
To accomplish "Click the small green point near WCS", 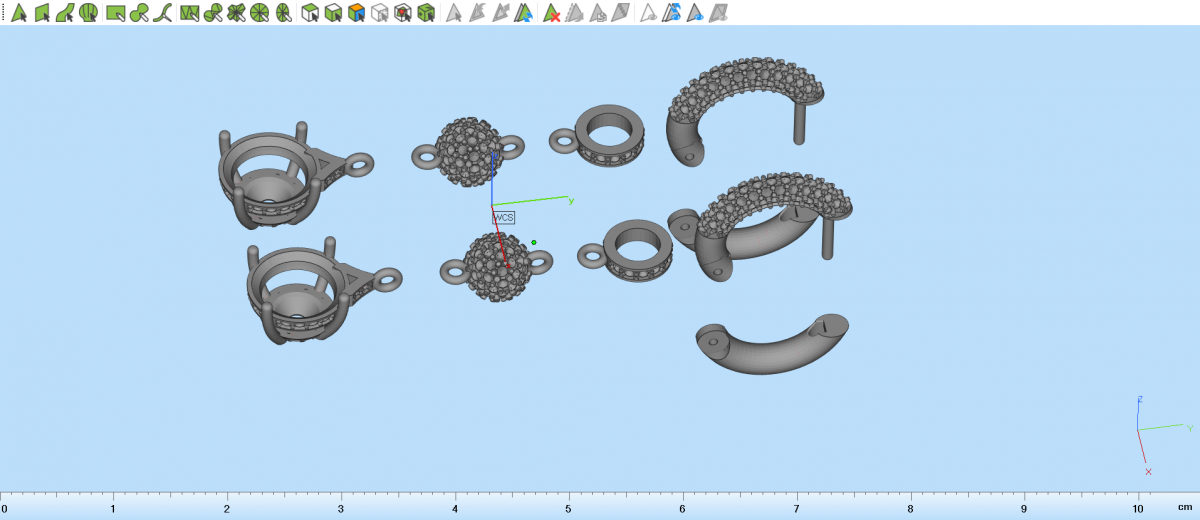I will pyautogui.click(x=534, y=242).
